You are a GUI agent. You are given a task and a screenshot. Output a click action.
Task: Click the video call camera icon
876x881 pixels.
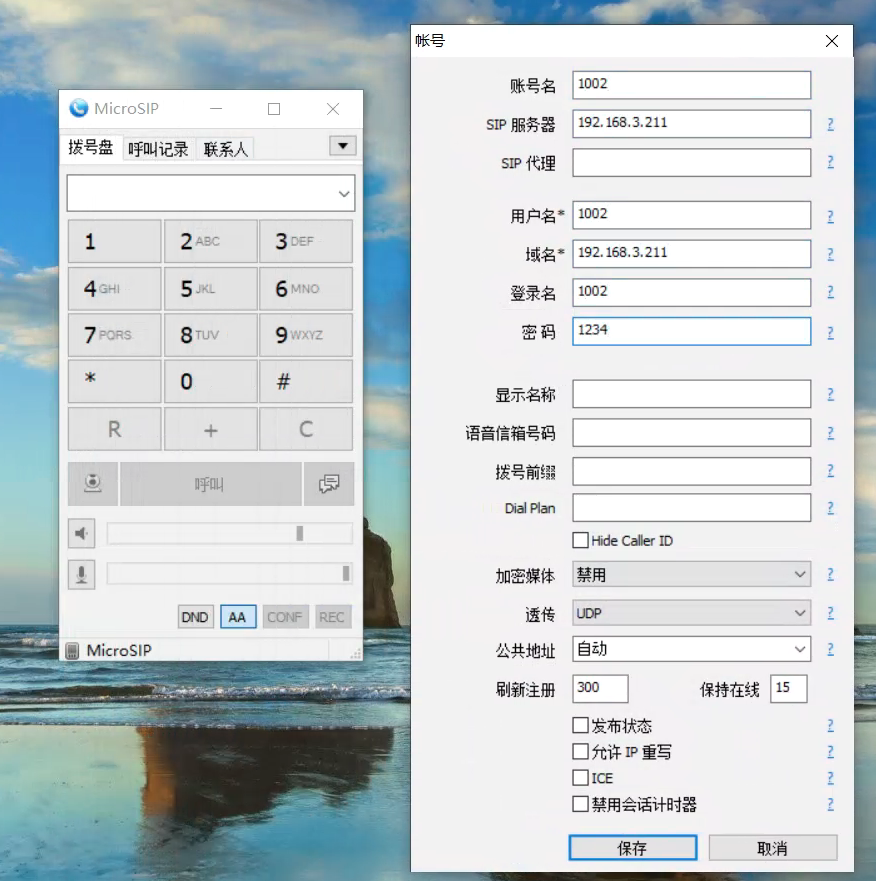point(93,484)
